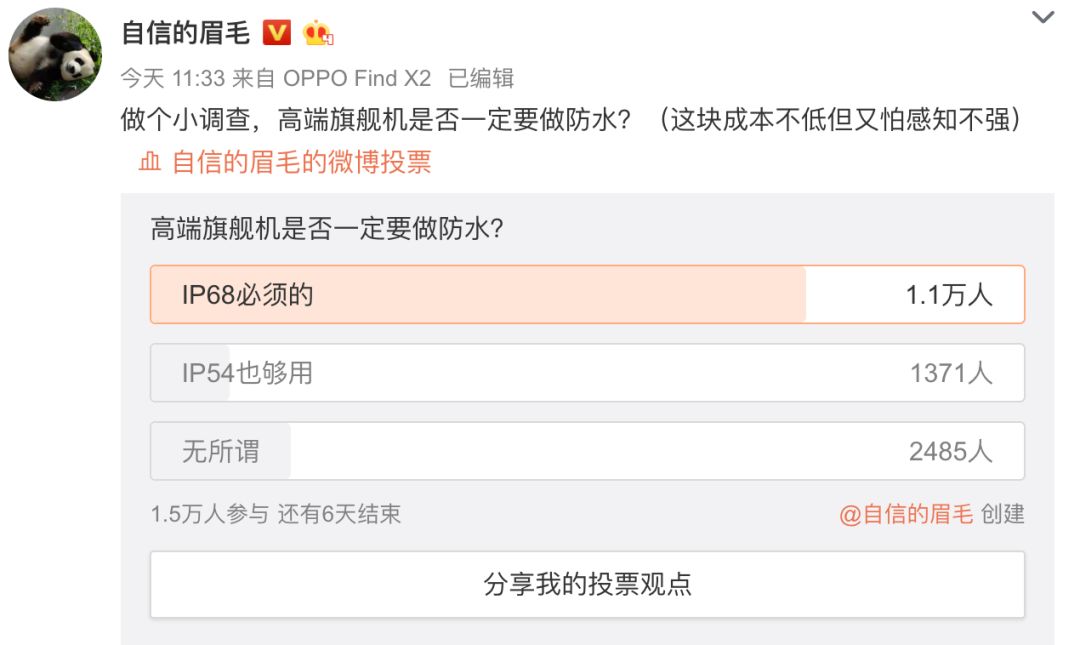Screen dimensions: 1080x645
Task: Click the orange verified V badge
Action: coord(276,33)
